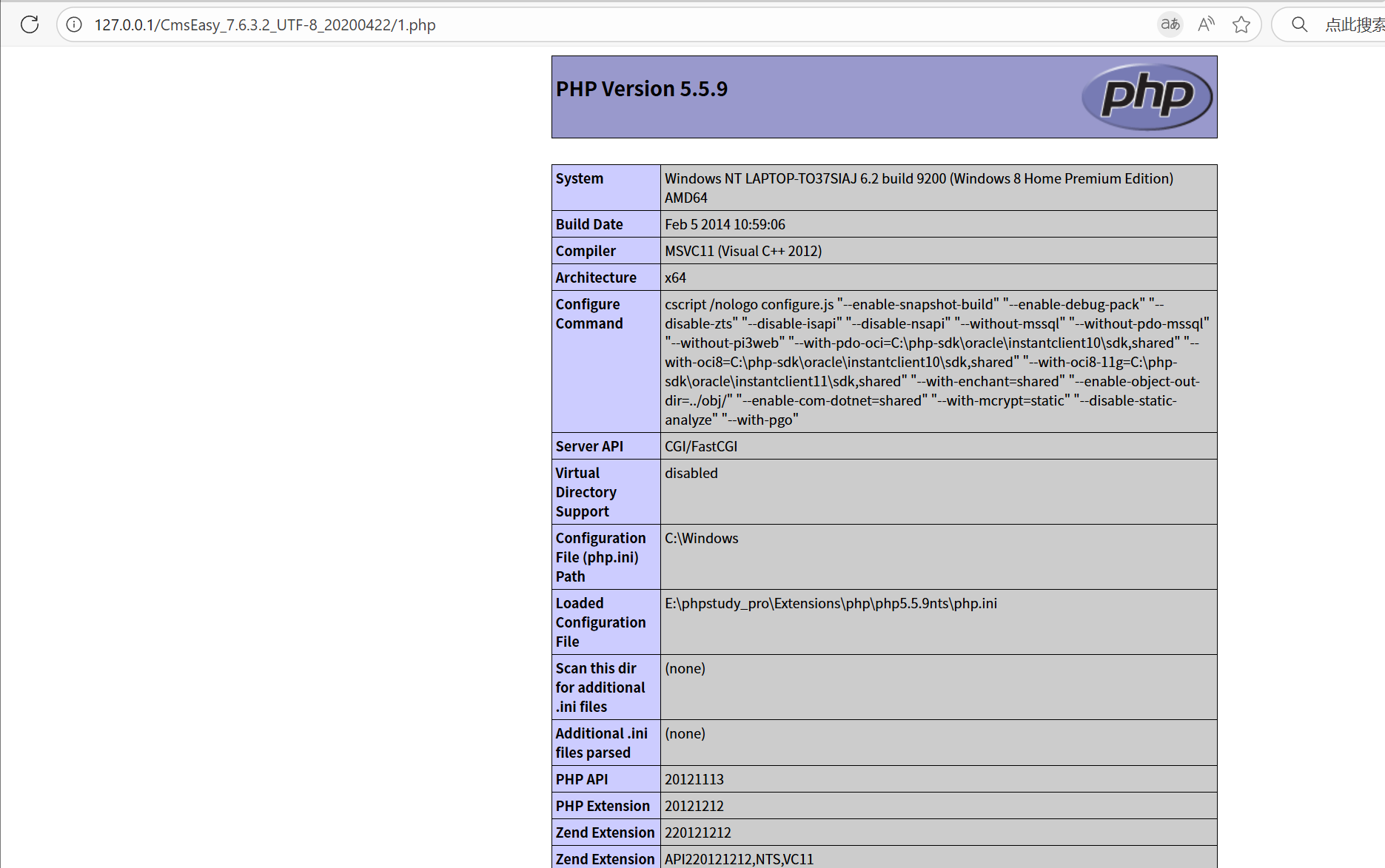Image resolution: width=1385 pixels, height=868 pixels.
Task: Activate the read aloud icon
Action: (x=1206, y=24)
